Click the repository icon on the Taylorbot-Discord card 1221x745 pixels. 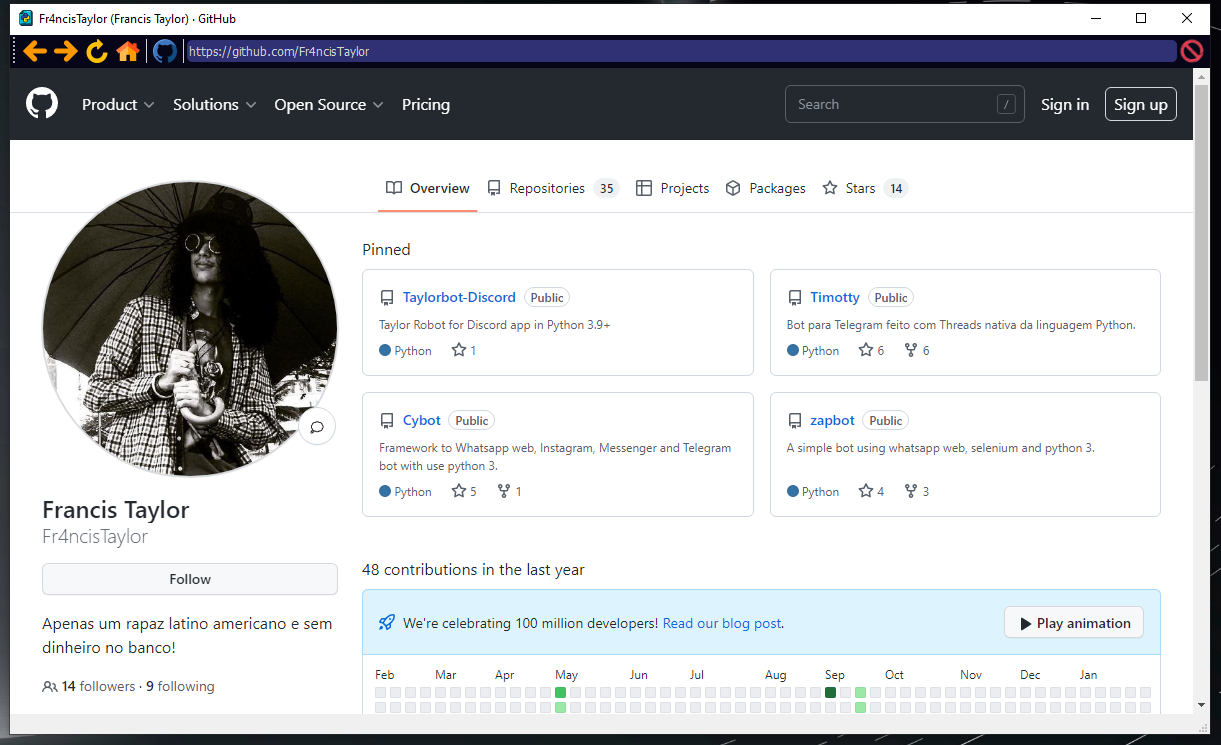pos(387,298)
